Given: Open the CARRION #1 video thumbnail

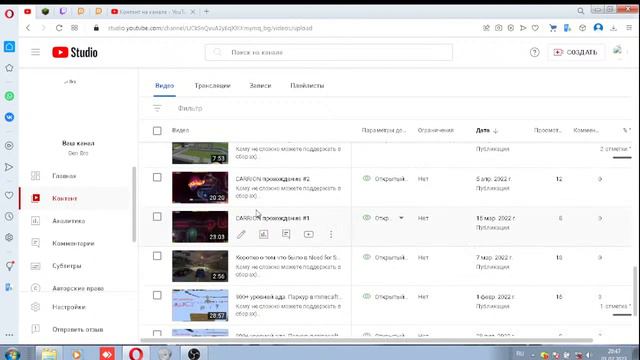Looking at the screenshot, I should pyautogui.click(x=200, y=227).
